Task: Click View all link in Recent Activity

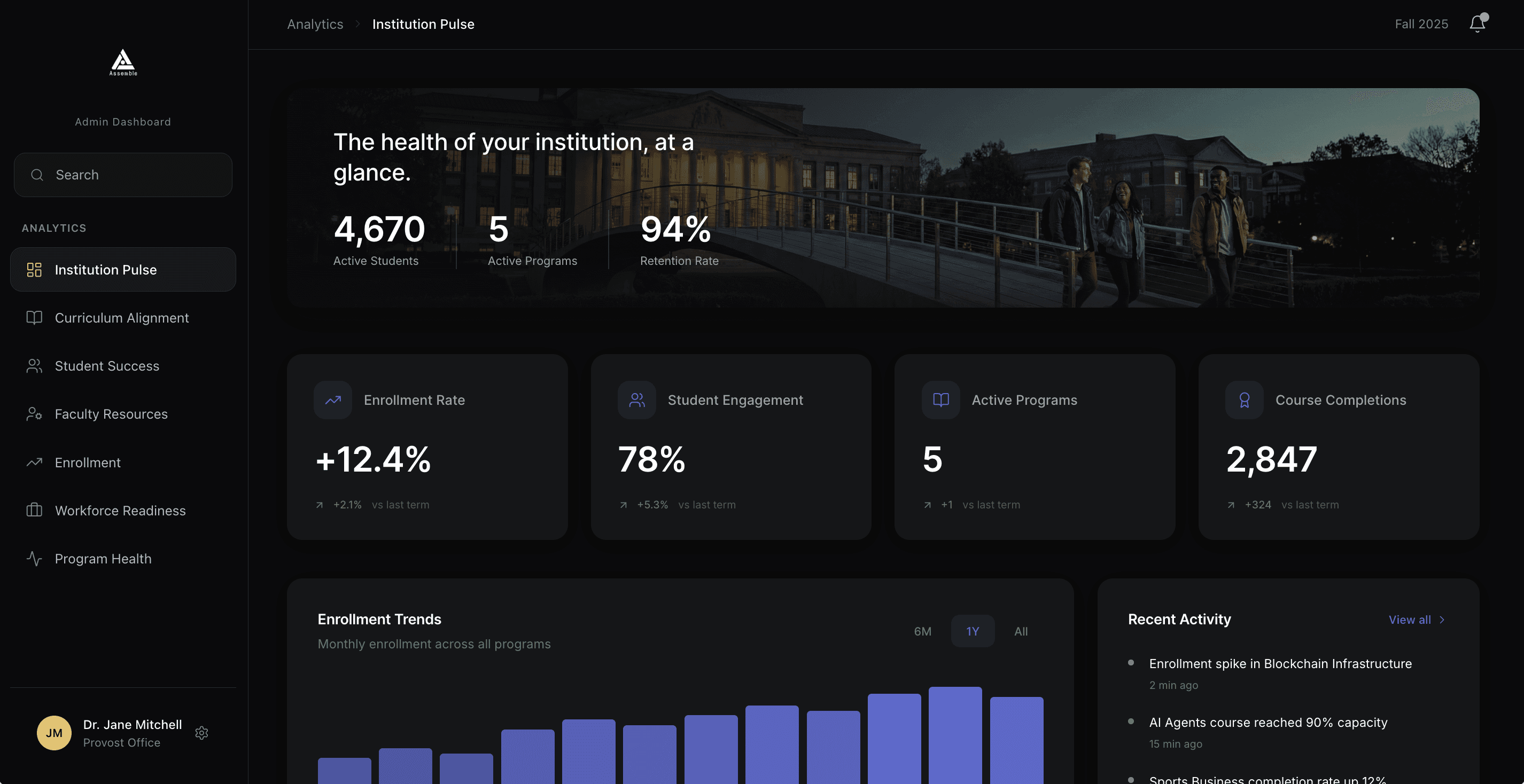Action: coord(1409,620)
